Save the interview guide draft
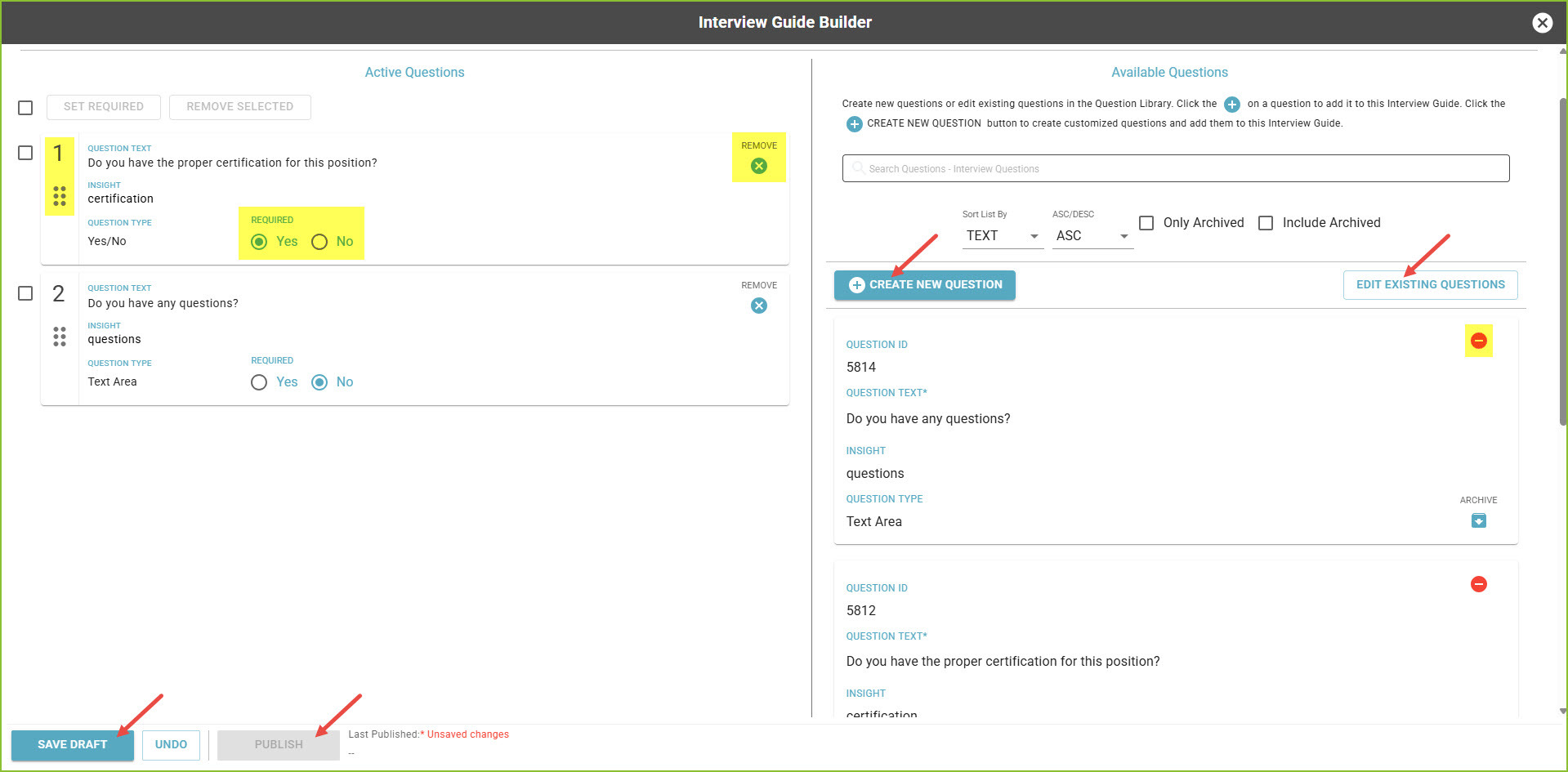Viewport: 1568px width, 772px height. (73, 745)
